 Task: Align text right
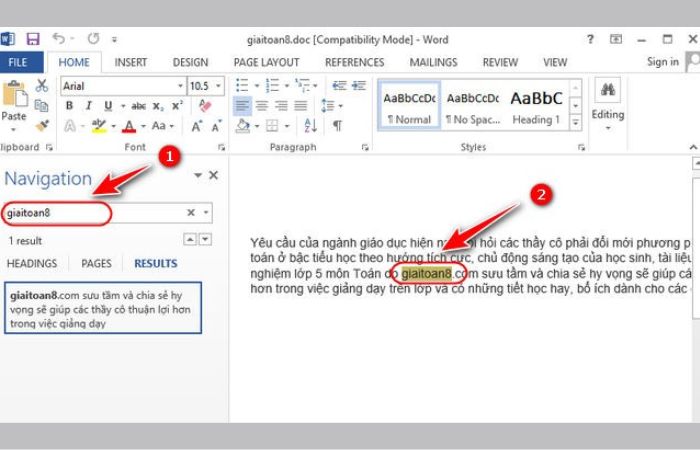point(281,106)
